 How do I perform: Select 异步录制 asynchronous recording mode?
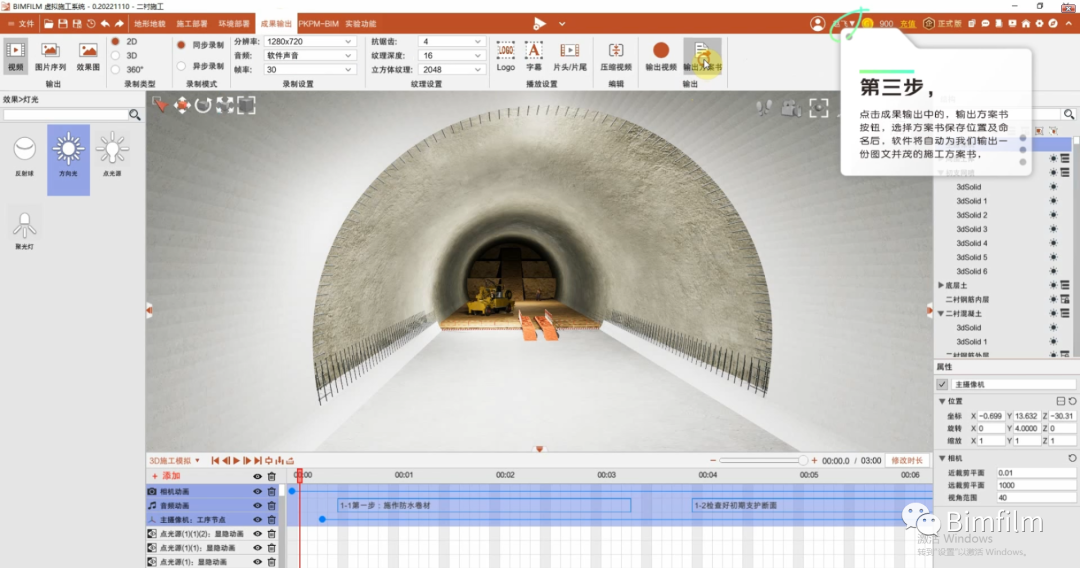click(x=181, y=66)
